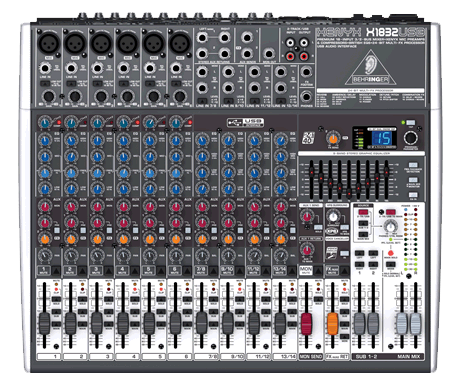This screenshot has width=461, height=385.
Task: Select the red 2-TR/USB source button
Action: [x=363, y=212]
